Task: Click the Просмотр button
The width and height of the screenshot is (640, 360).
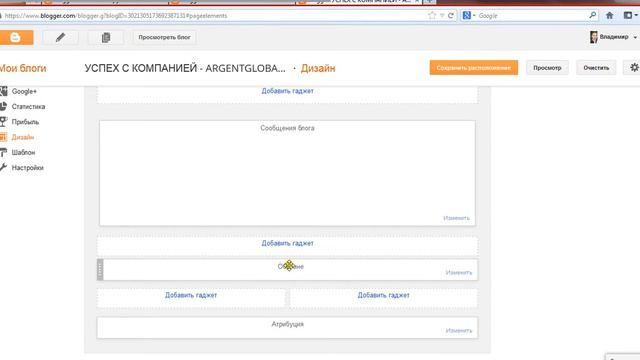Action: click(547, 68)
